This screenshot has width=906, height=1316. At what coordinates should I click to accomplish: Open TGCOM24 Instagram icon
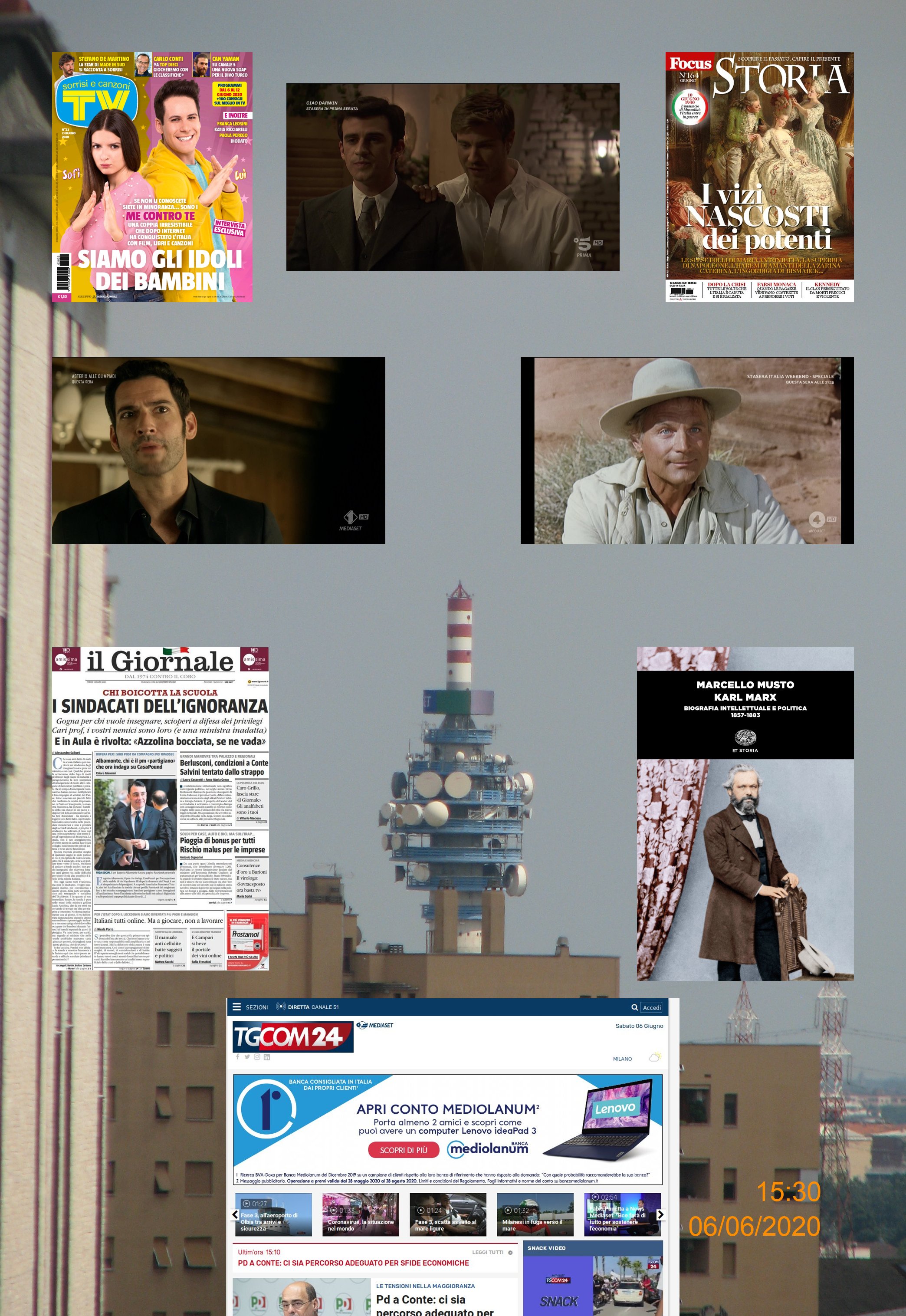click(256, 1056)
